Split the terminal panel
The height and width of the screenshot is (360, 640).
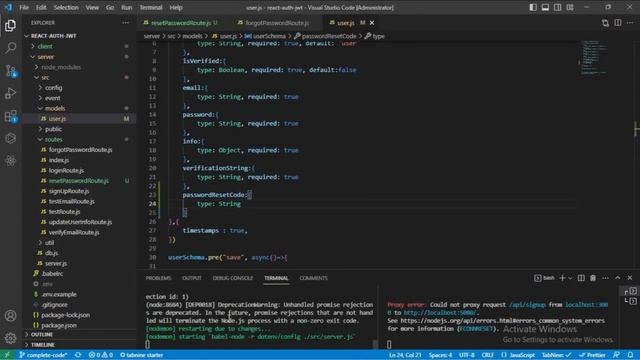coord(581,278)
